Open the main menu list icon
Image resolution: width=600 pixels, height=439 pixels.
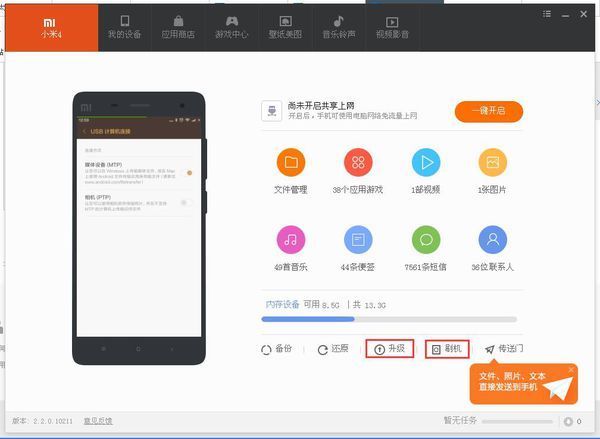click(x=547, y=14)
